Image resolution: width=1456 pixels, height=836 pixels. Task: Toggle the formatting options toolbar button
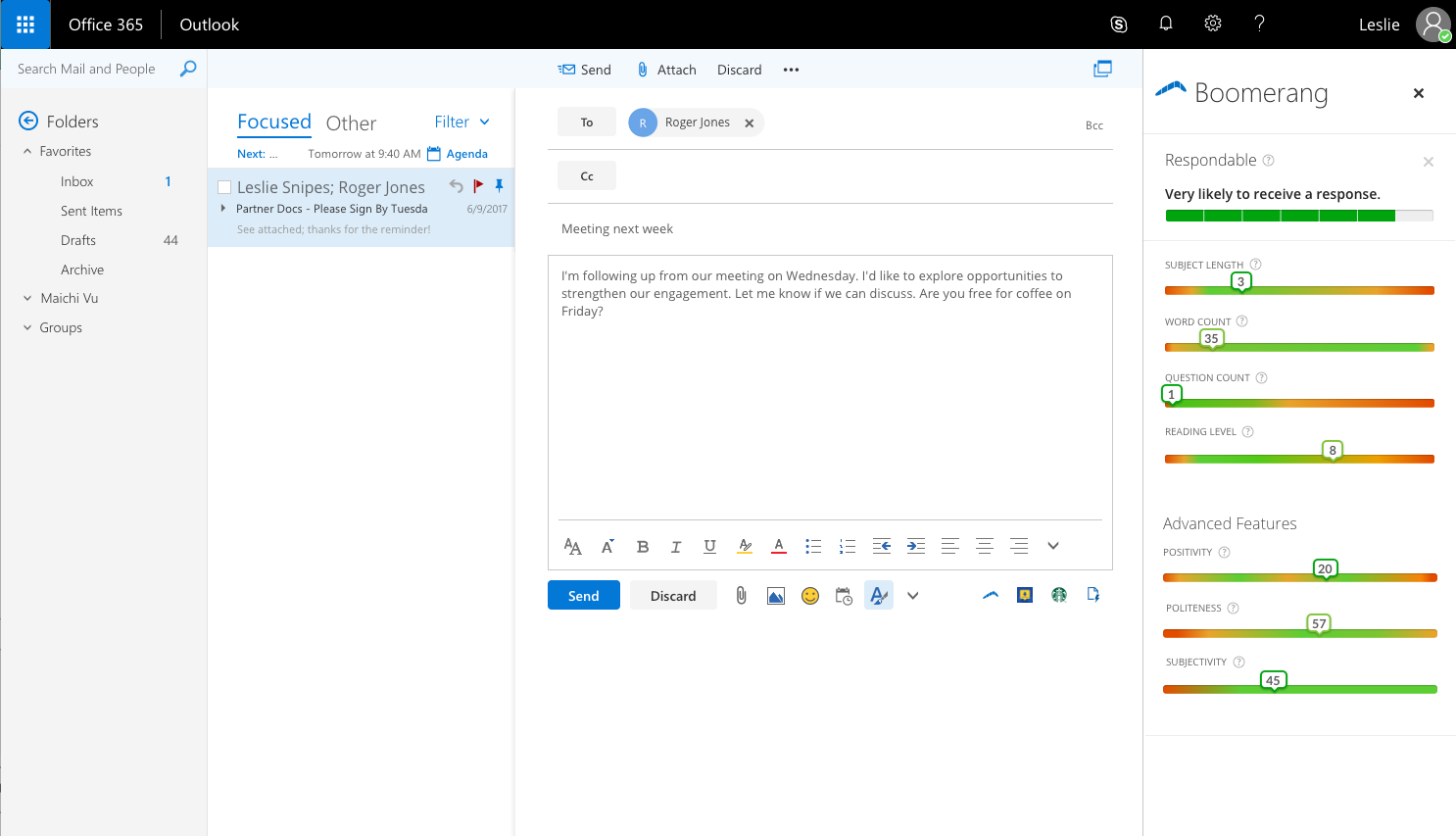tap(879, 595)
